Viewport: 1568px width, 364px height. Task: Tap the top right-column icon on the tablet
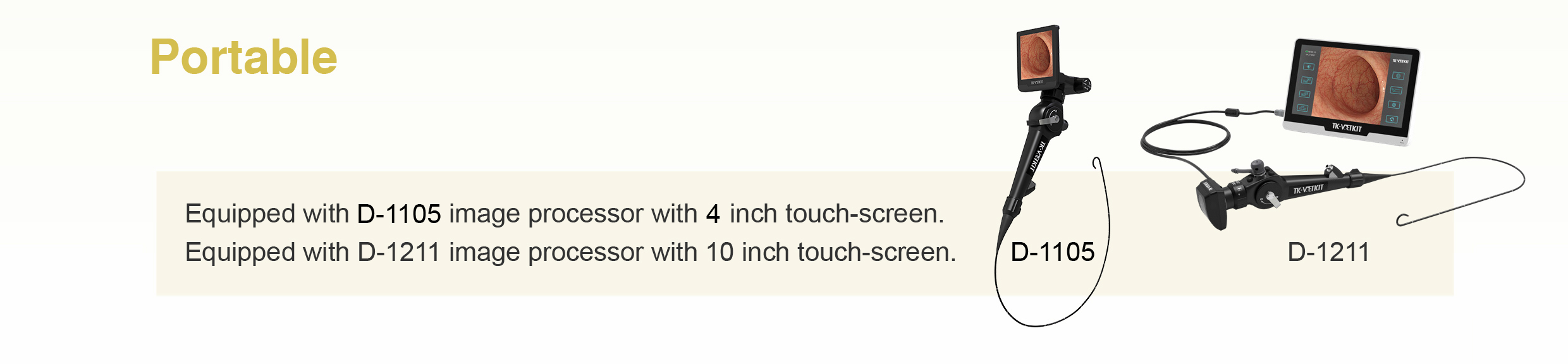(1399, 76)
